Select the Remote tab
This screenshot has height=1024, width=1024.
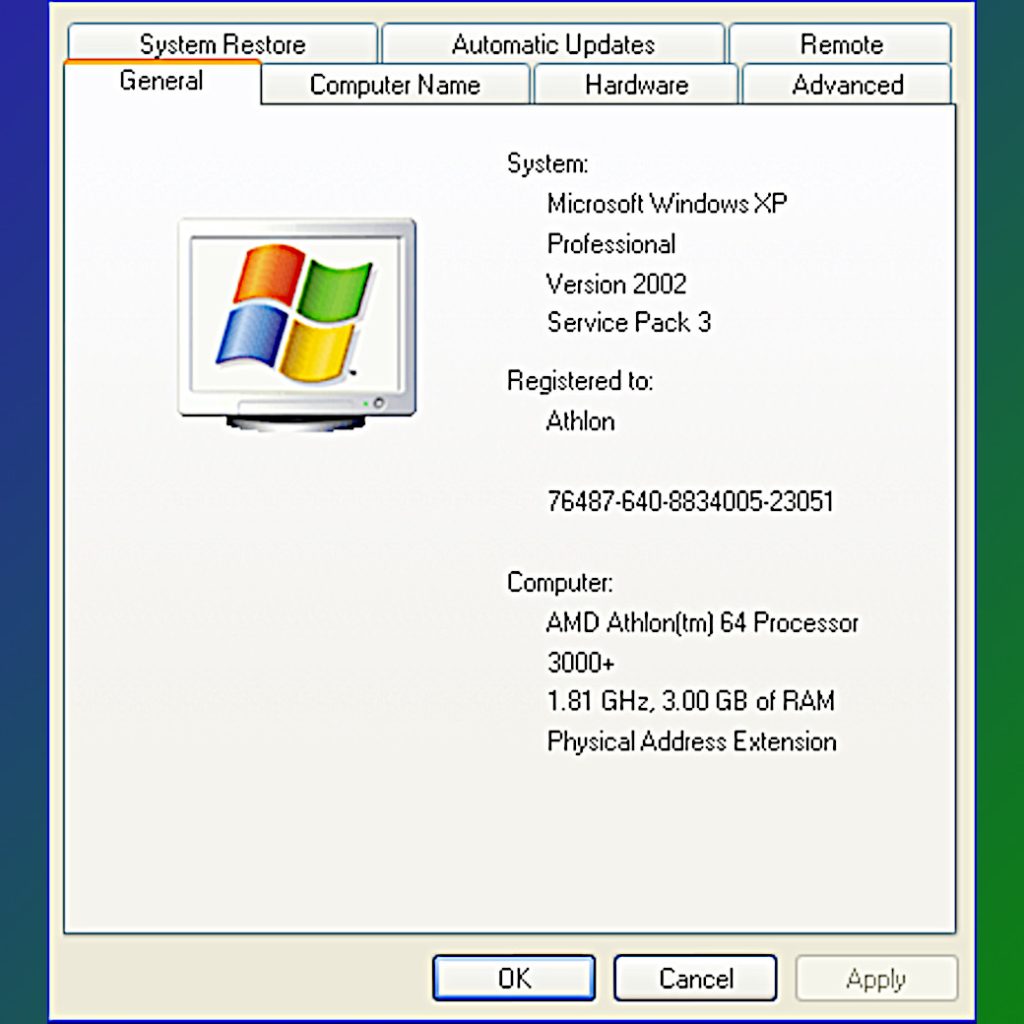[840, 43]
